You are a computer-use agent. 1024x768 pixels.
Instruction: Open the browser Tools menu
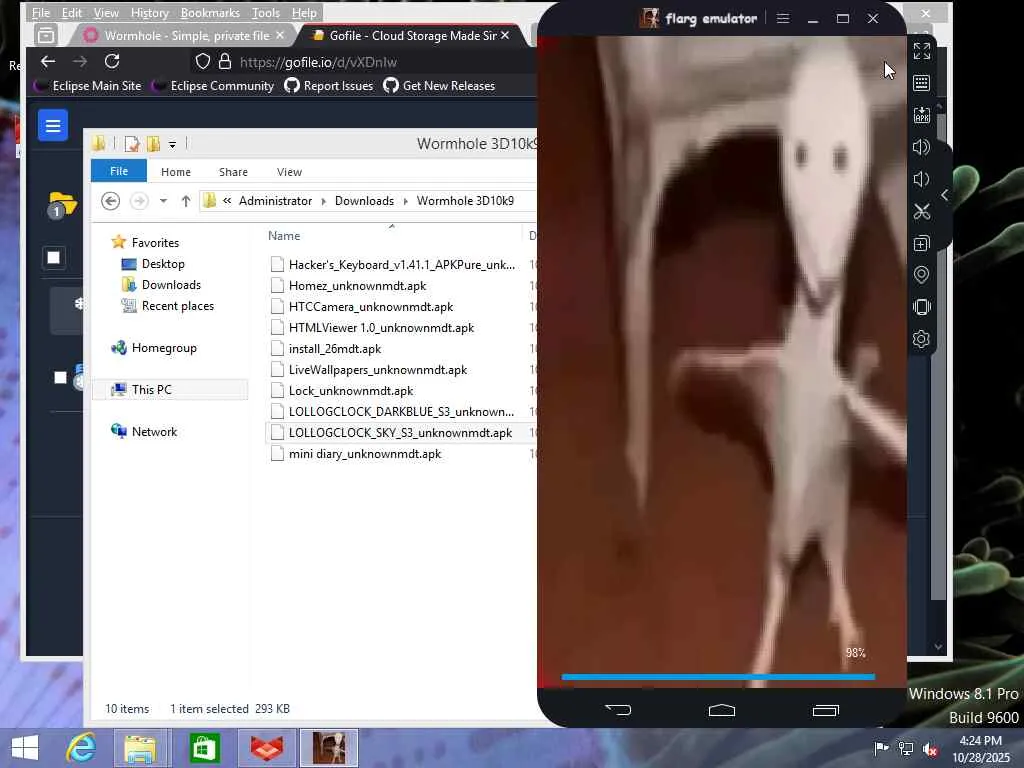click(x=266, y=12)
